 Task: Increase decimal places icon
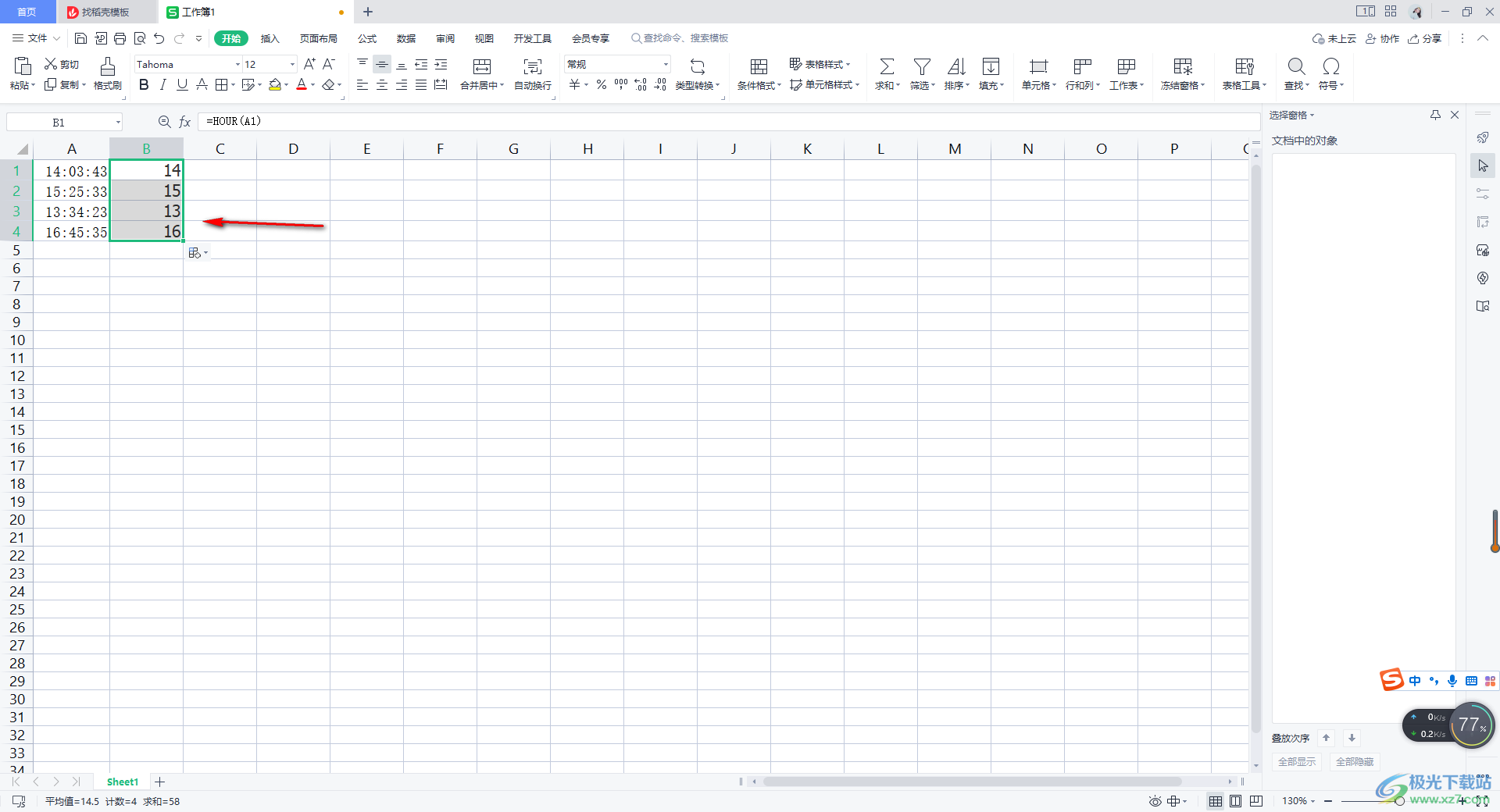(x=641, y=84)
